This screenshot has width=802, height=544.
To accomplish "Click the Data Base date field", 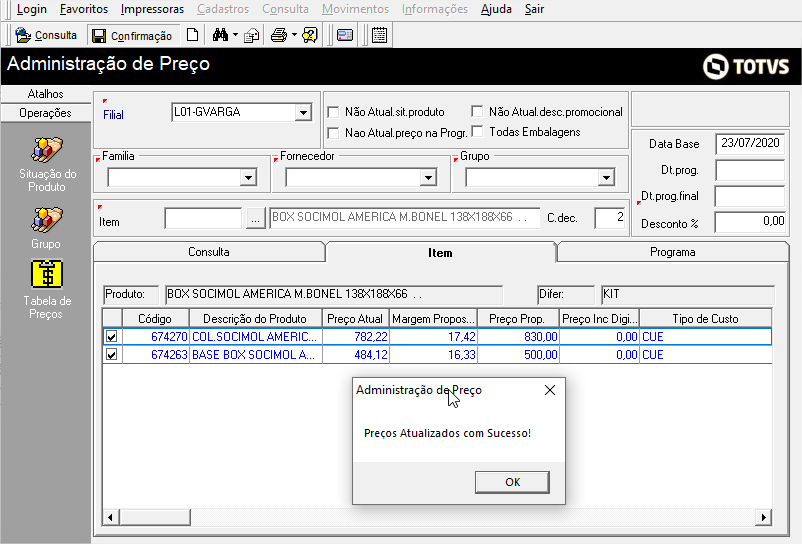I will [x=750, y=143].
